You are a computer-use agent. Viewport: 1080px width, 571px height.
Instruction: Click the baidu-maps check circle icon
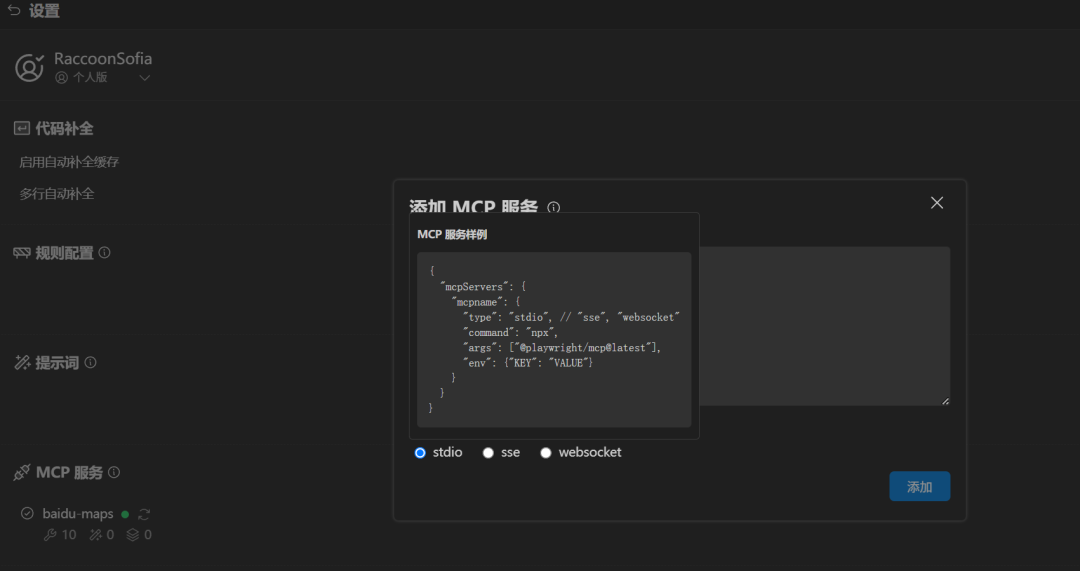[27, 513]
